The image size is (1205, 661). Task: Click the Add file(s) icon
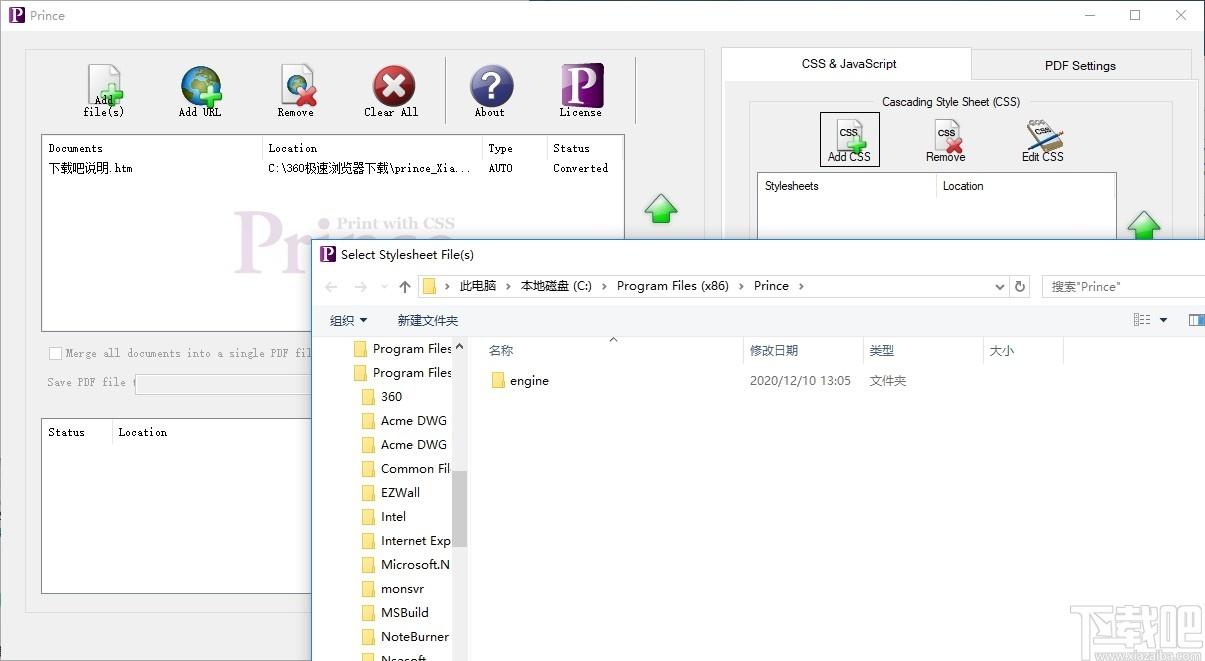coord(104,87)
